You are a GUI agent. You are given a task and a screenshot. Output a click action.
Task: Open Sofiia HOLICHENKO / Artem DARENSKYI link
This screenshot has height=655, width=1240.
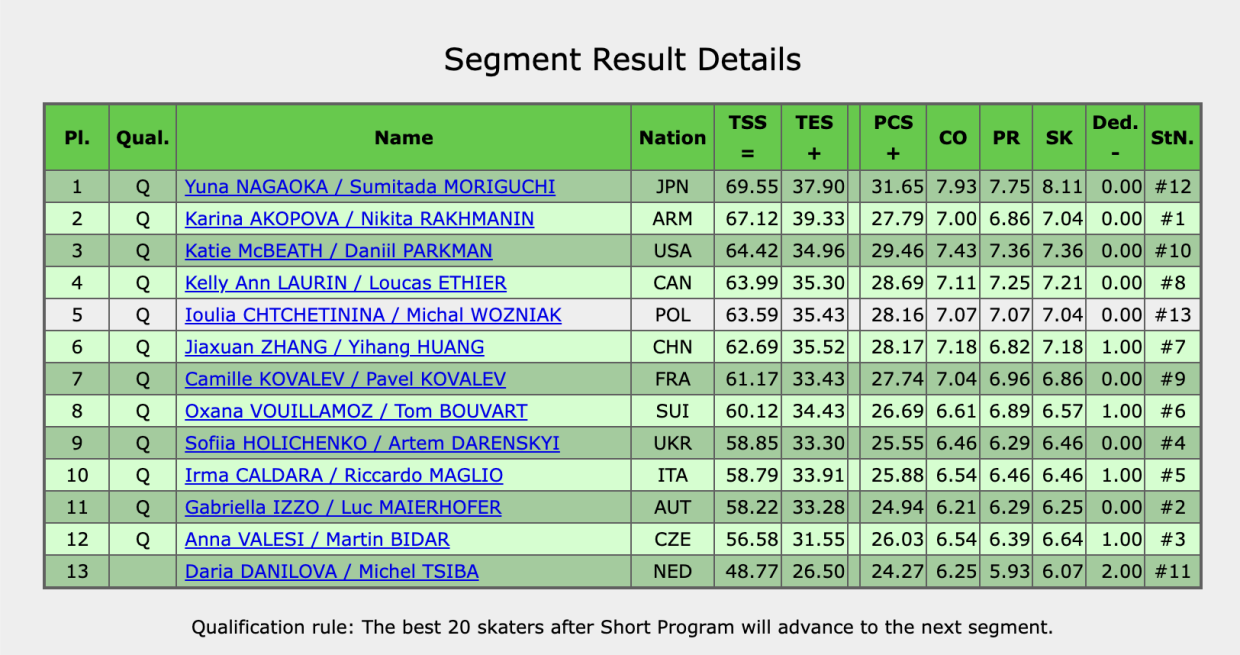(372, 443)
